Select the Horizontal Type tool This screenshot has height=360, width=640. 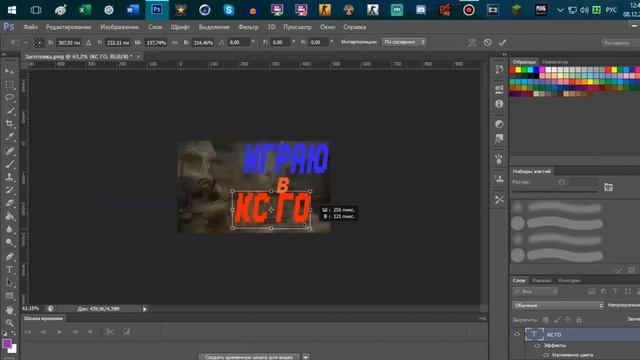click(9, 270)
